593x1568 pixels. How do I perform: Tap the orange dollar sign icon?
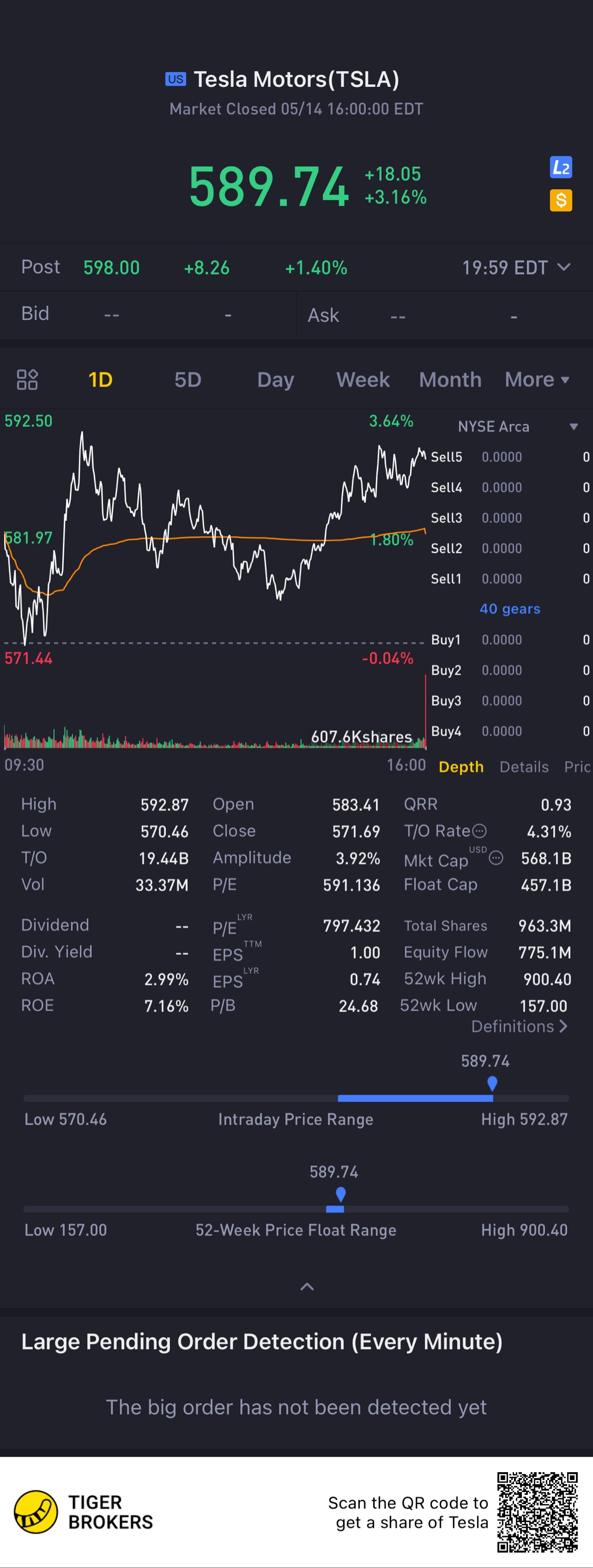(560, 200)
